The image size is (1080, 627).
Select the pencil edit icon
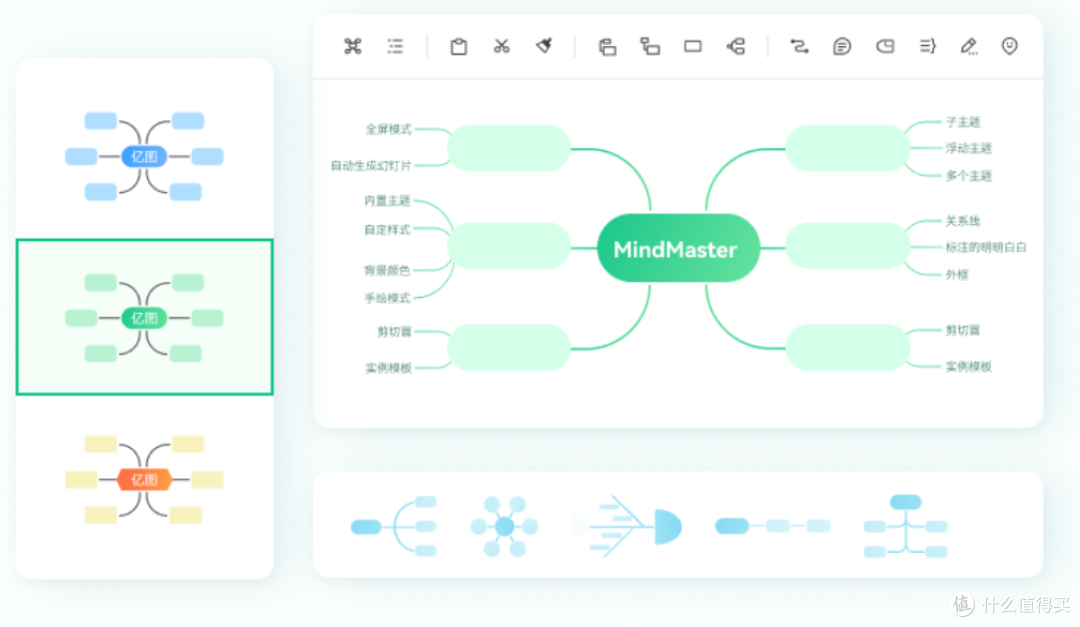coord(968,46)
